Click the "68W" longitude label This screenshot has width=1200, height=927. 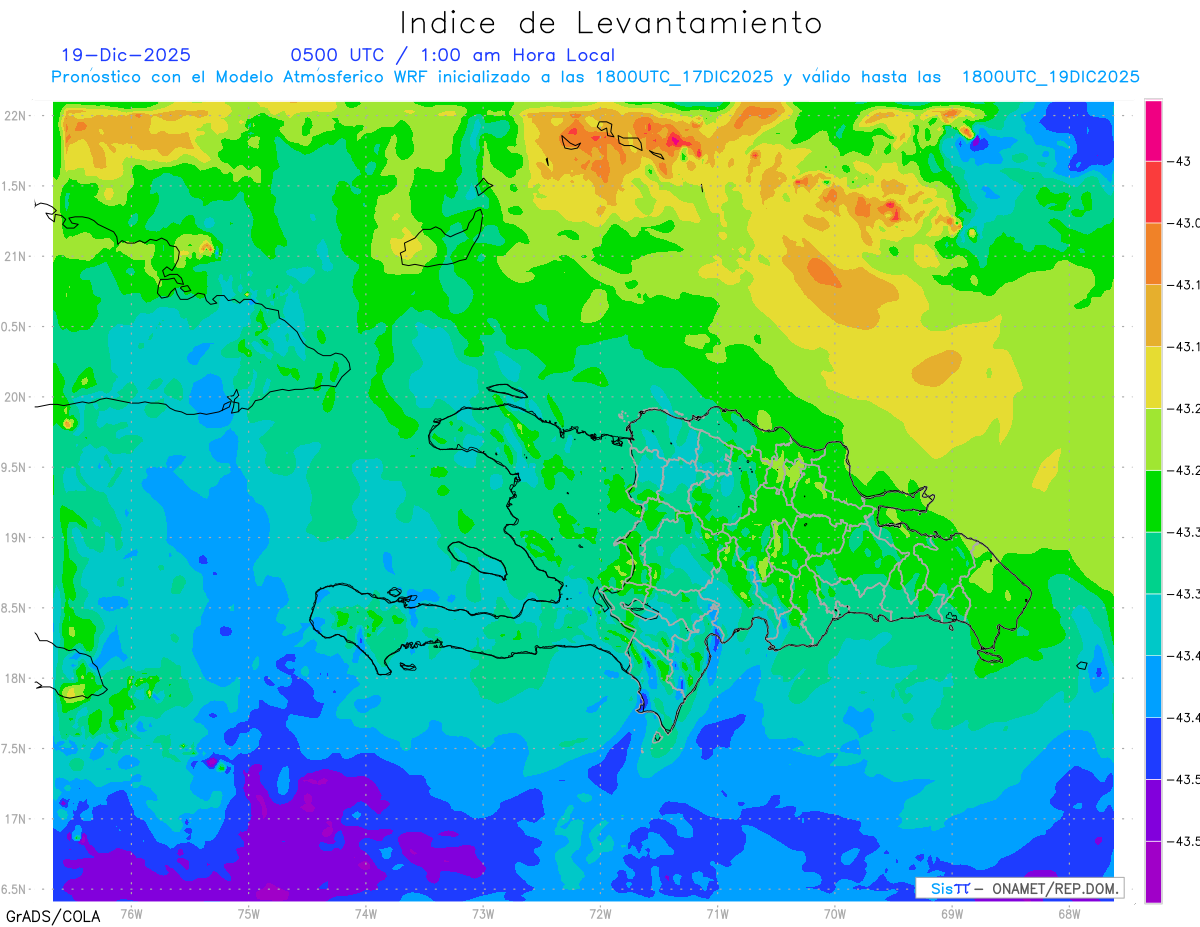click(x=1069, y=913)
